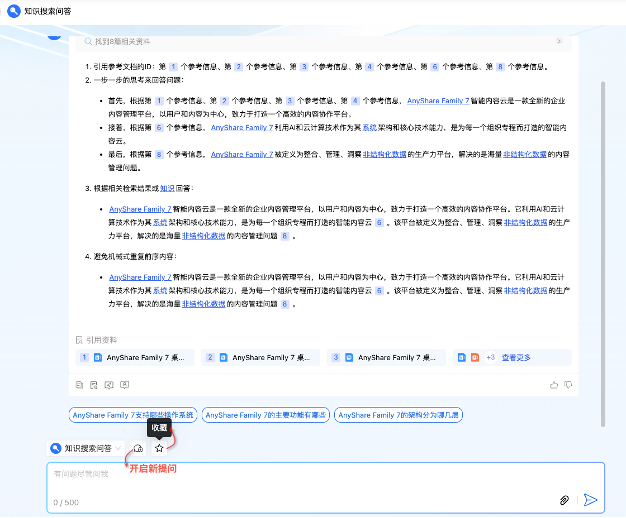Give the answer a thumbs up
626x518 pixels.
click(554, 385)
